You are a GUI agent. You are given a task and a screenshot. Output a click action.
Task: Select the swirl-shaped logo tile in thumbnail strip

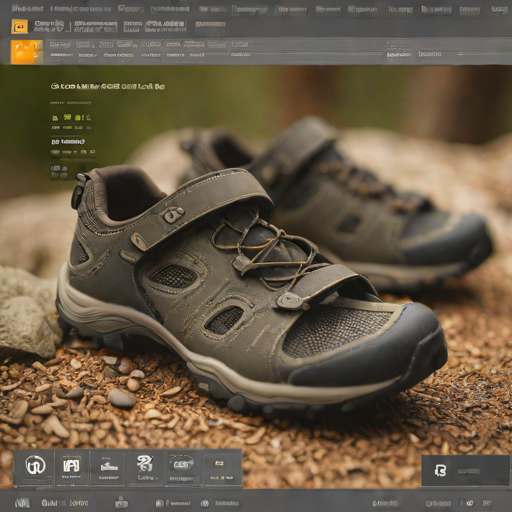pos(146,467)
